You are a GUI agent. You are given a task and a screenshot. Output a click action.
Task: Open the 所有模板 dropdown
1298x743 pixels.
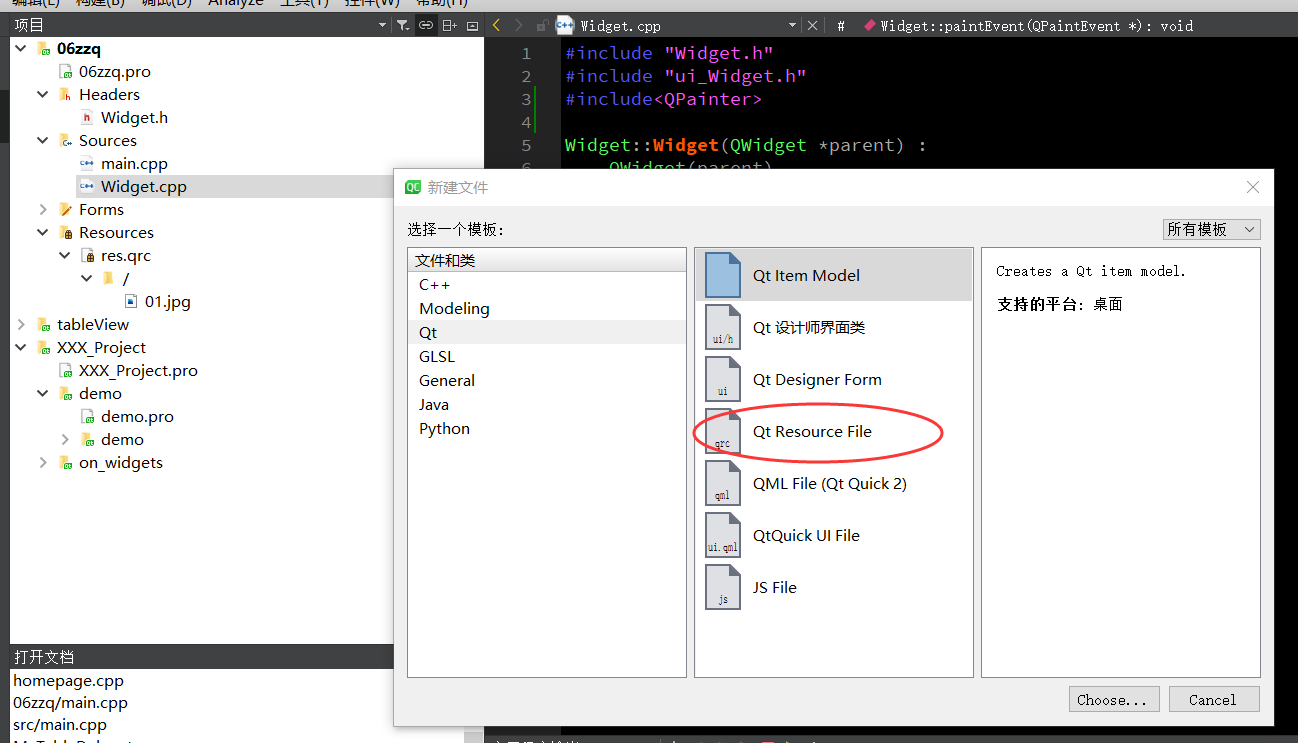(1210, 229)
